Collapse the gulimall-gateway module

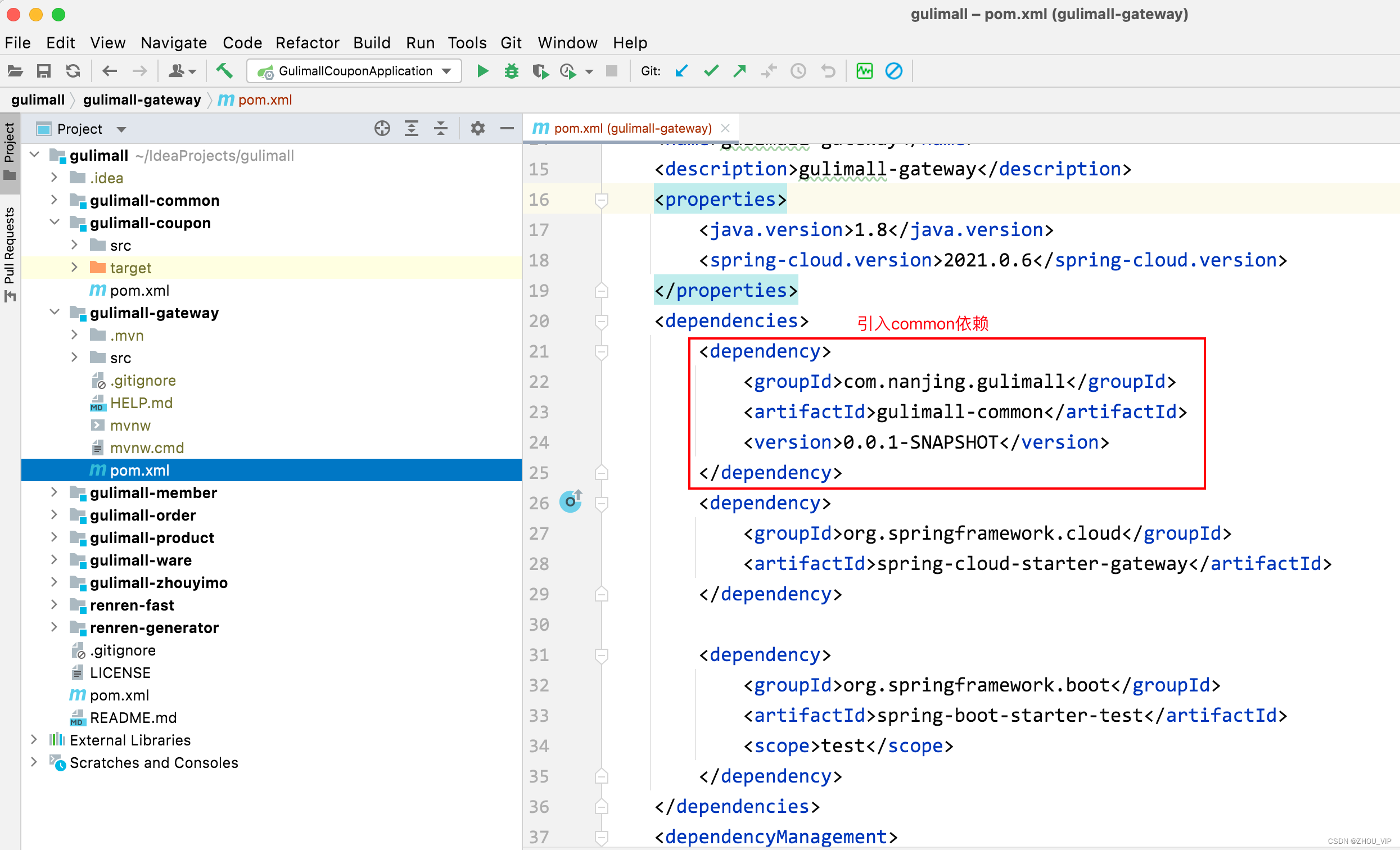click(54, 312)
